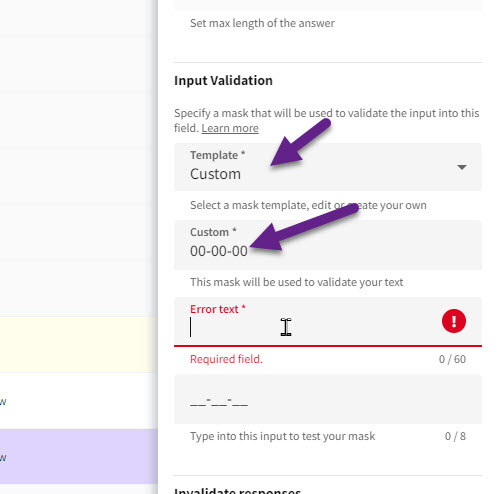Click 'Set max length of the answer' hint
This screenshot has height=494, width=498.
click(262, 23)
